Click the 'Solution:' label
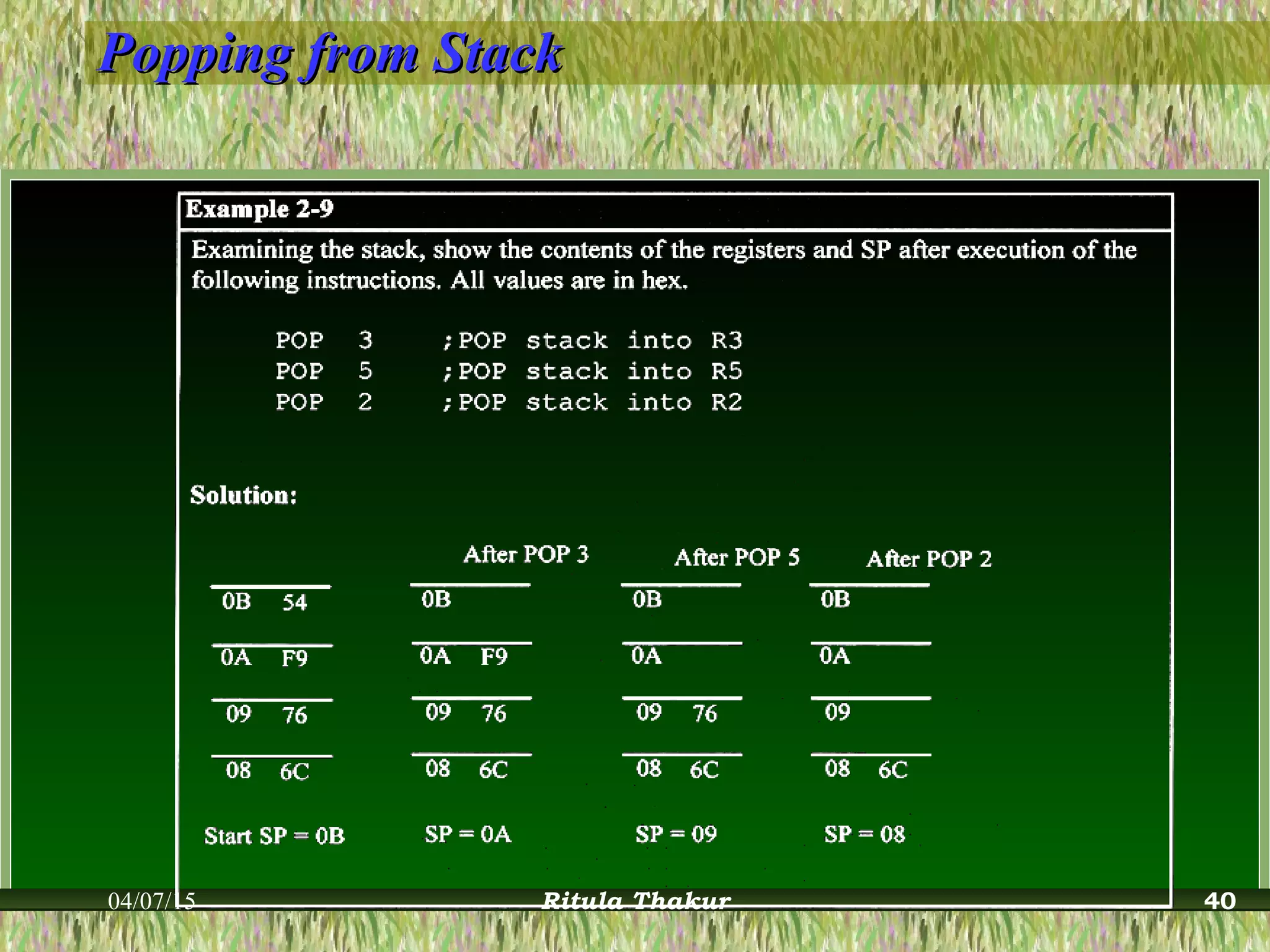 pos(243,495)
